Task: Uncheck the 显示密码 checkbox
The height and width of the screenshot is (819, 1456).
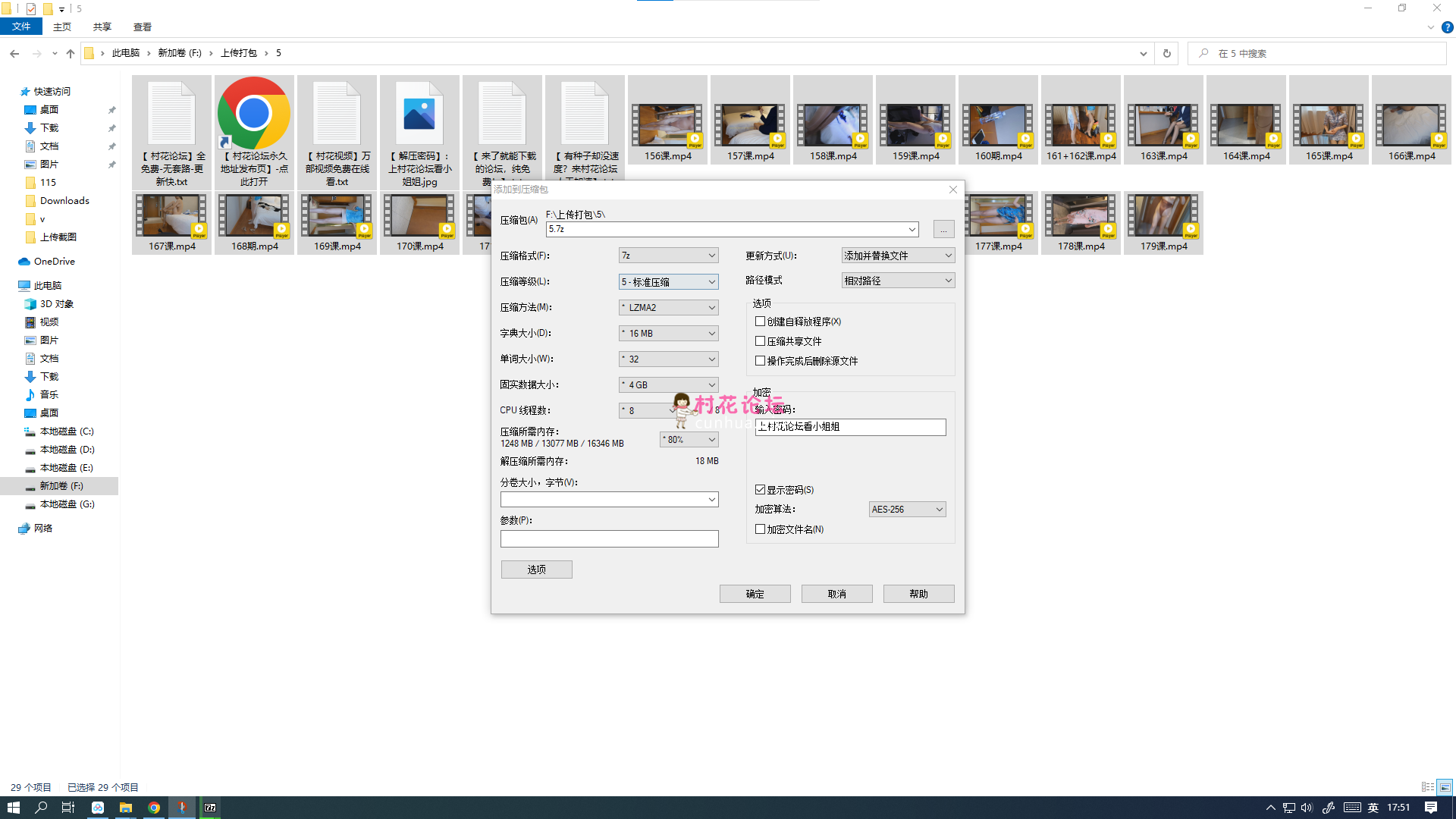Action: [760, 490]
